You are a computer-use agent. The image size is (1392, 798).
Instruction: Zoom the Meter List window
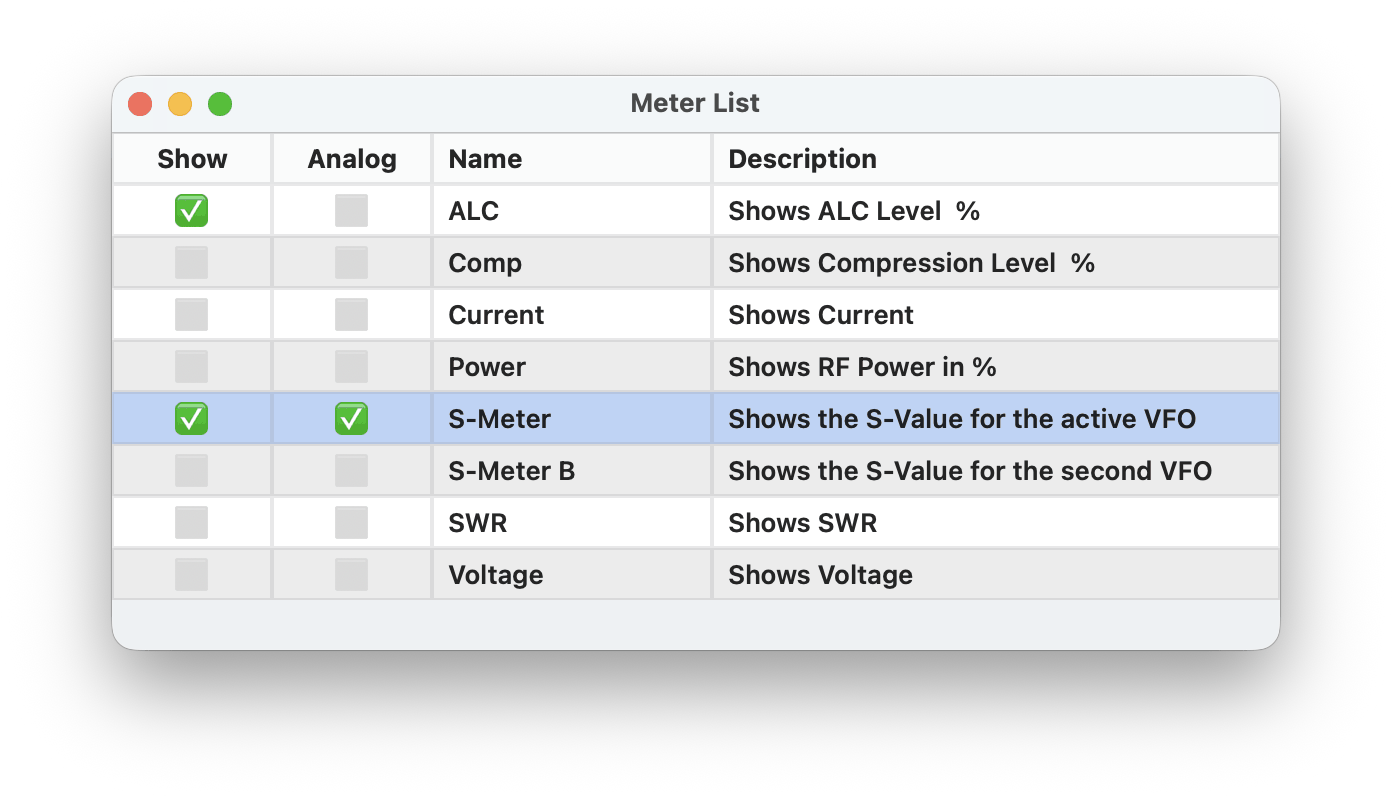pyautogui.click(x=220, y=104)
